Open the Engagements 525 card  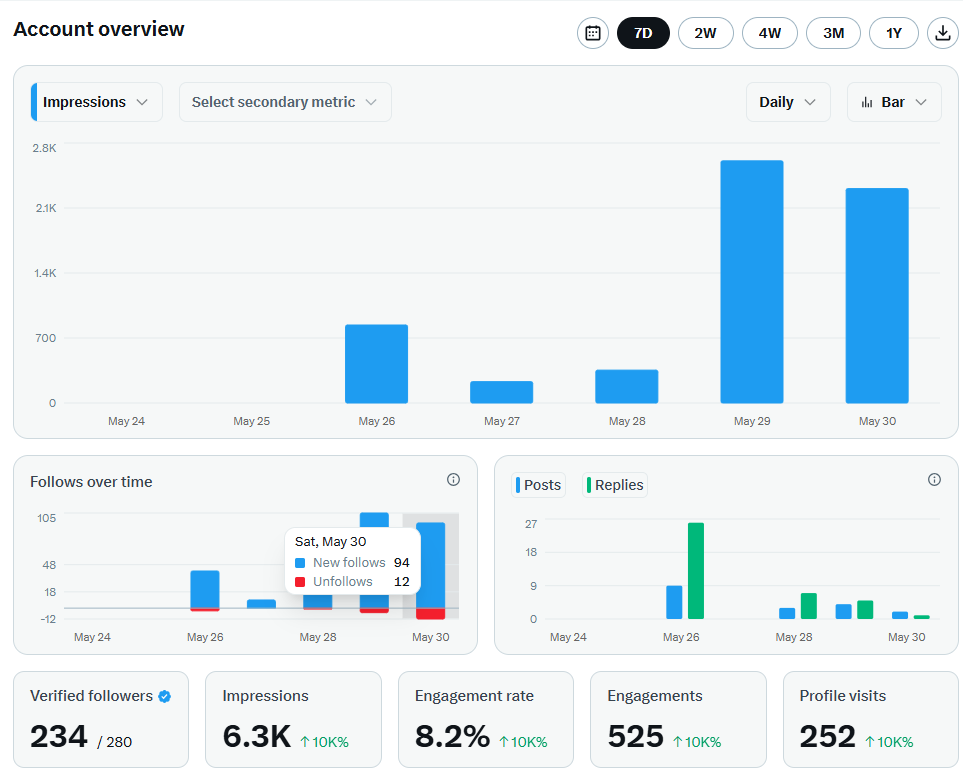tap(678, 720)
